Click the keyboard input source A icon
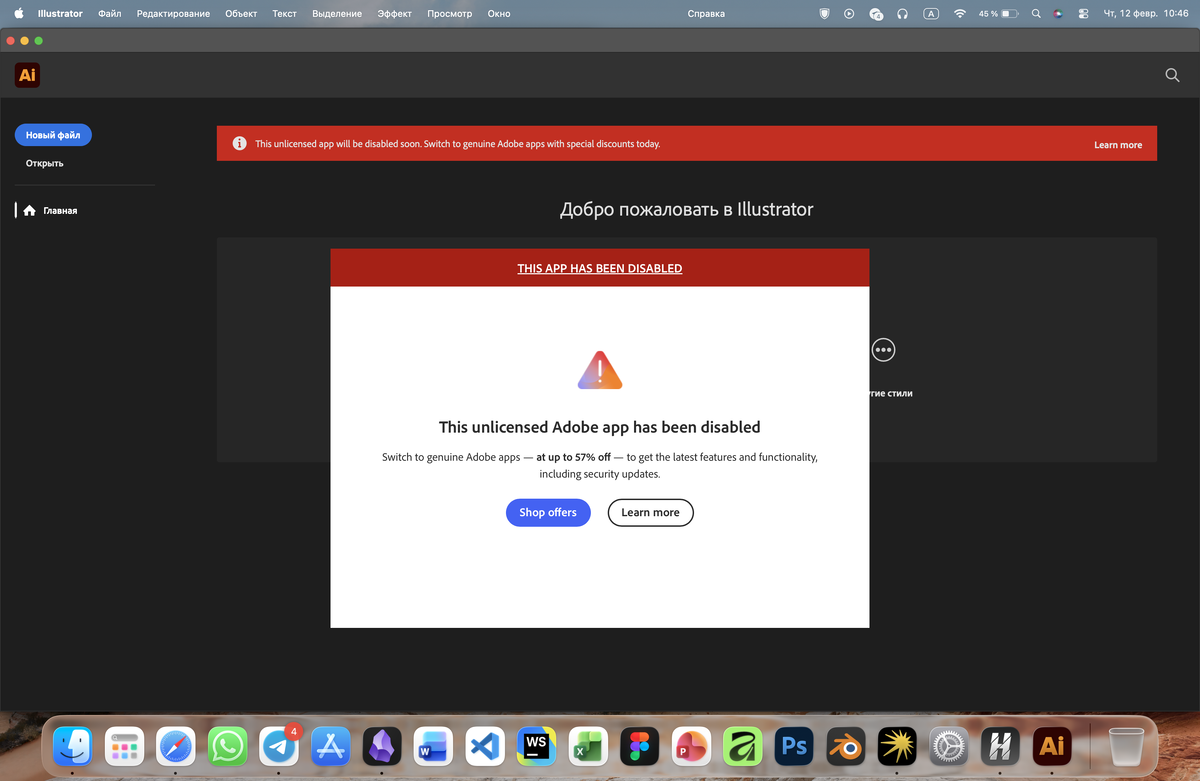 click(x=932, y=14)
